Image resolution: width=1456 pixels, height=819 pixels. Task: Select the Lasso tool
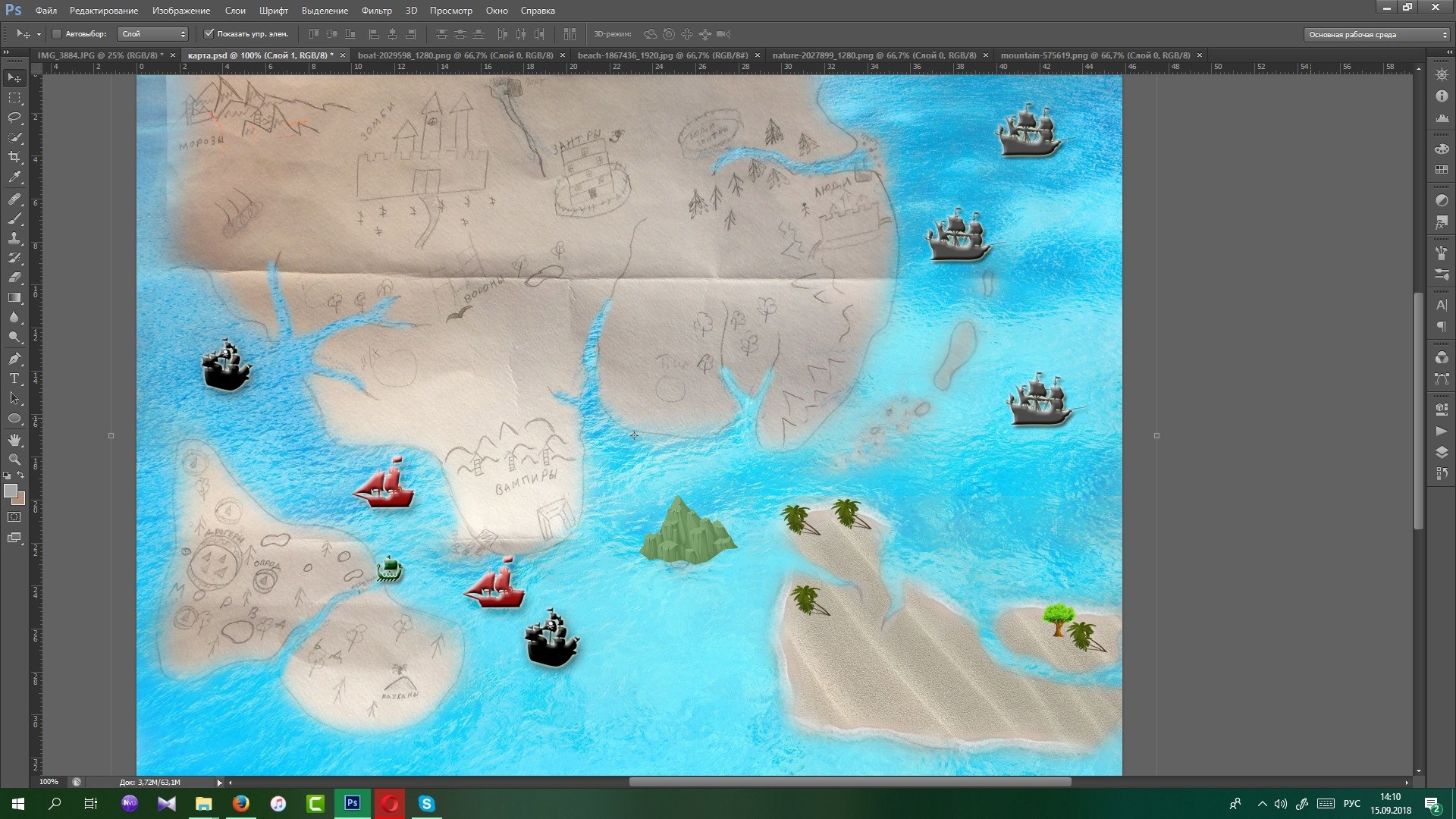pyautogui.click(x=14, y=118)
